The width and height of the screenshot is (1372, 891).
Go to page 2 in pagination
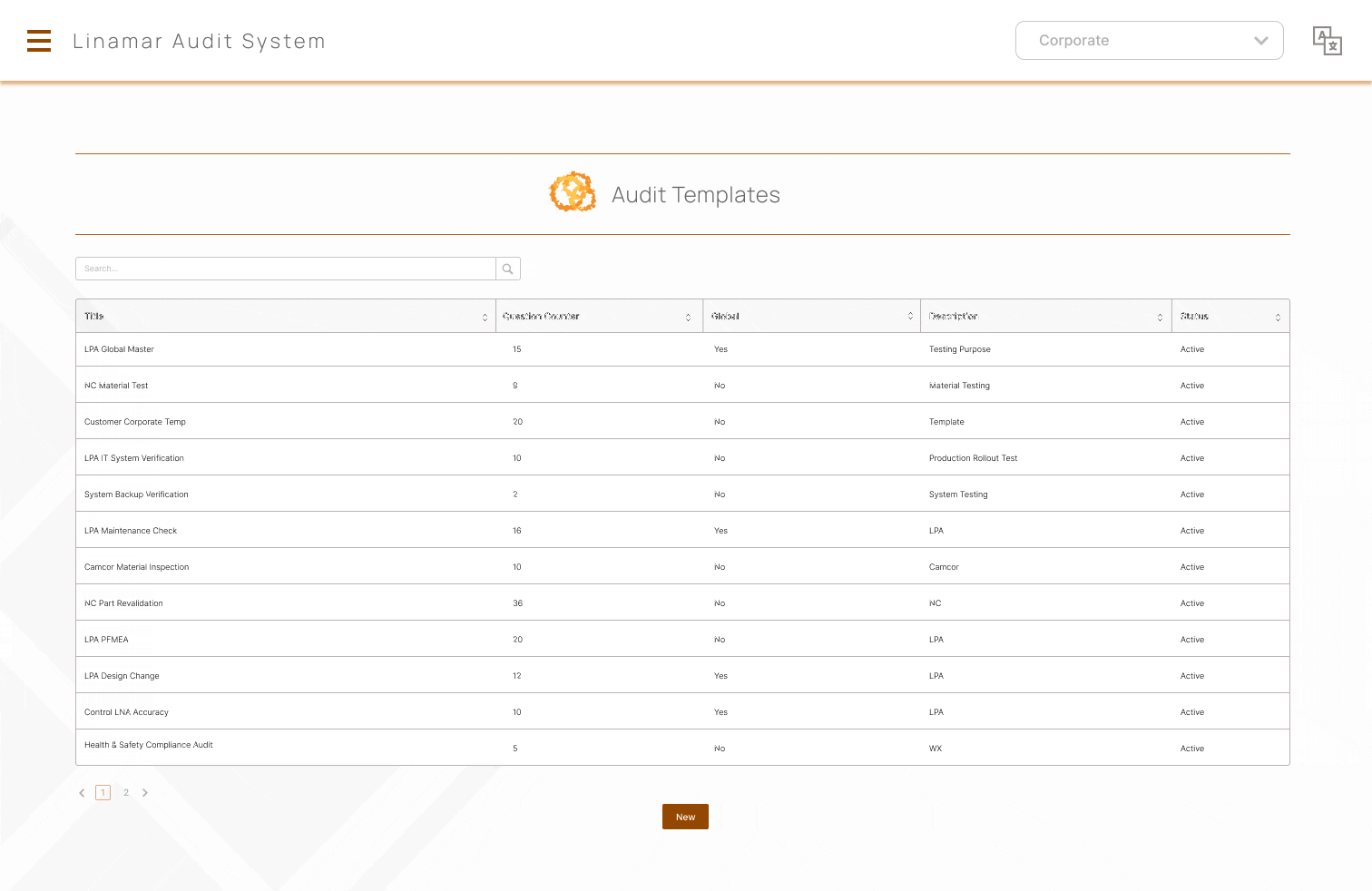(x=126, y=793)
